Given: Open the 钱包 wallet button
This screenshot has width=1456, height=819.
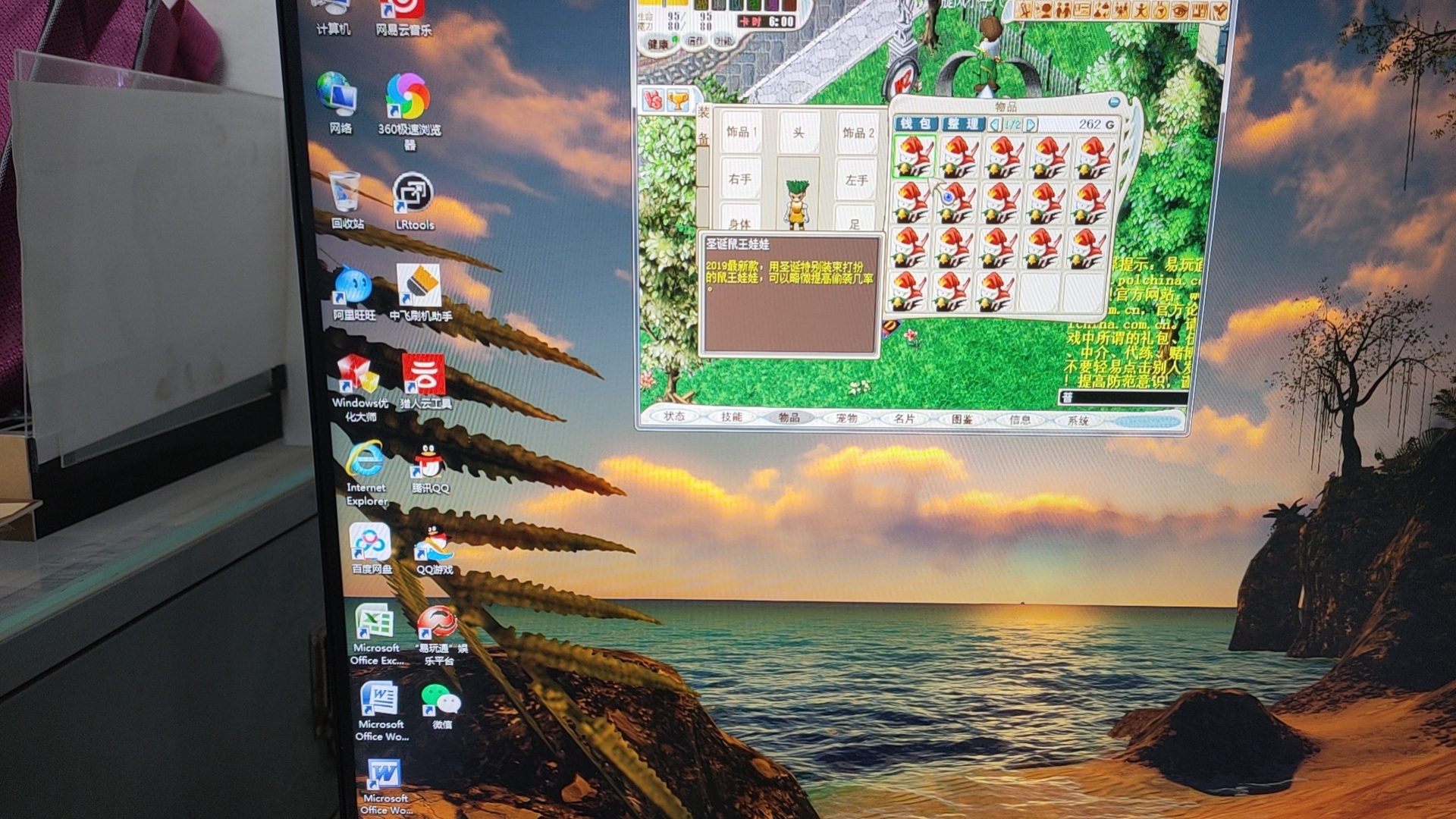Looking at the screenshot, I should point(916,124).
